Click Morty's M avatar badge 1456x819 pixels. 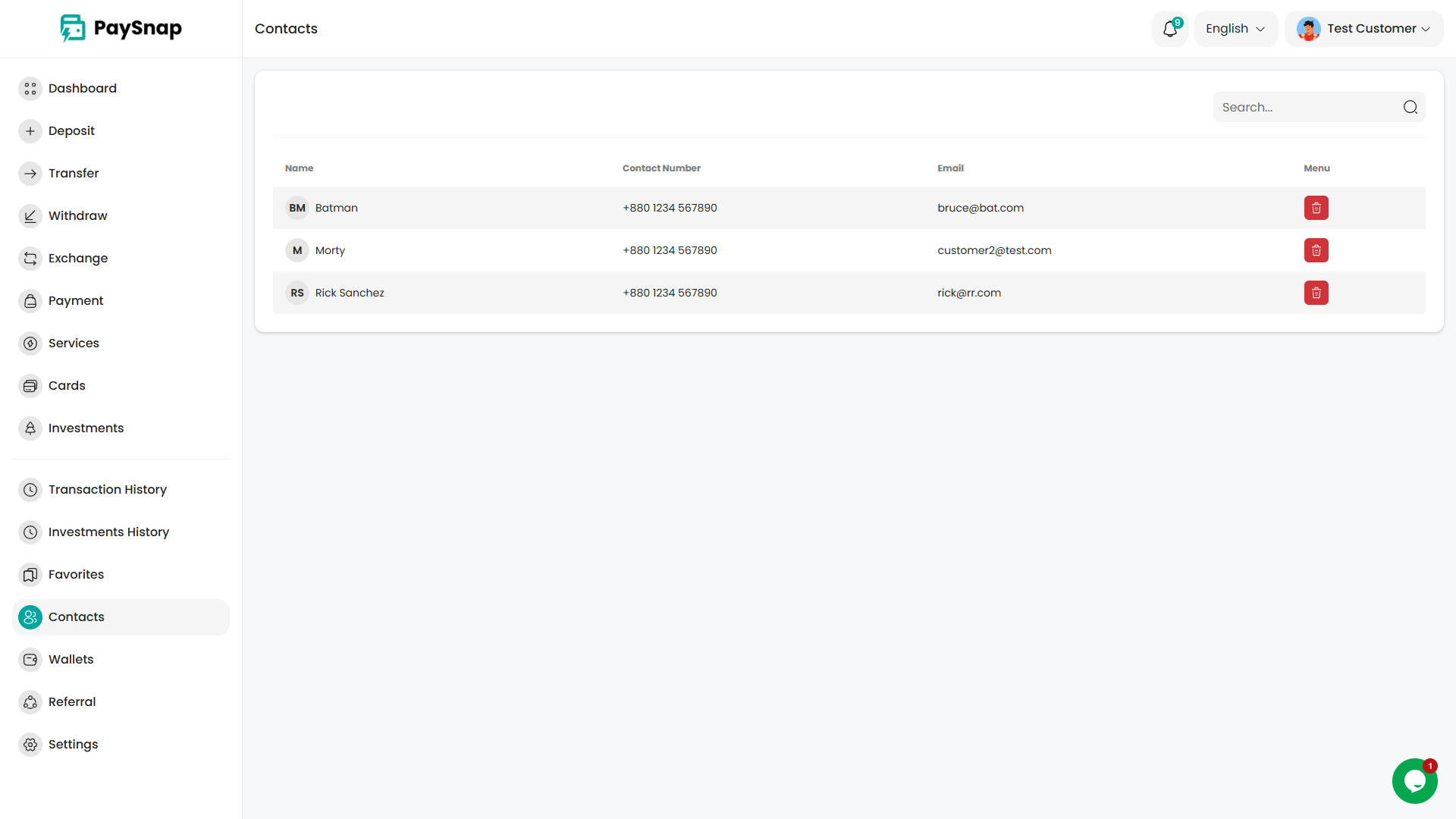[297, 250]
